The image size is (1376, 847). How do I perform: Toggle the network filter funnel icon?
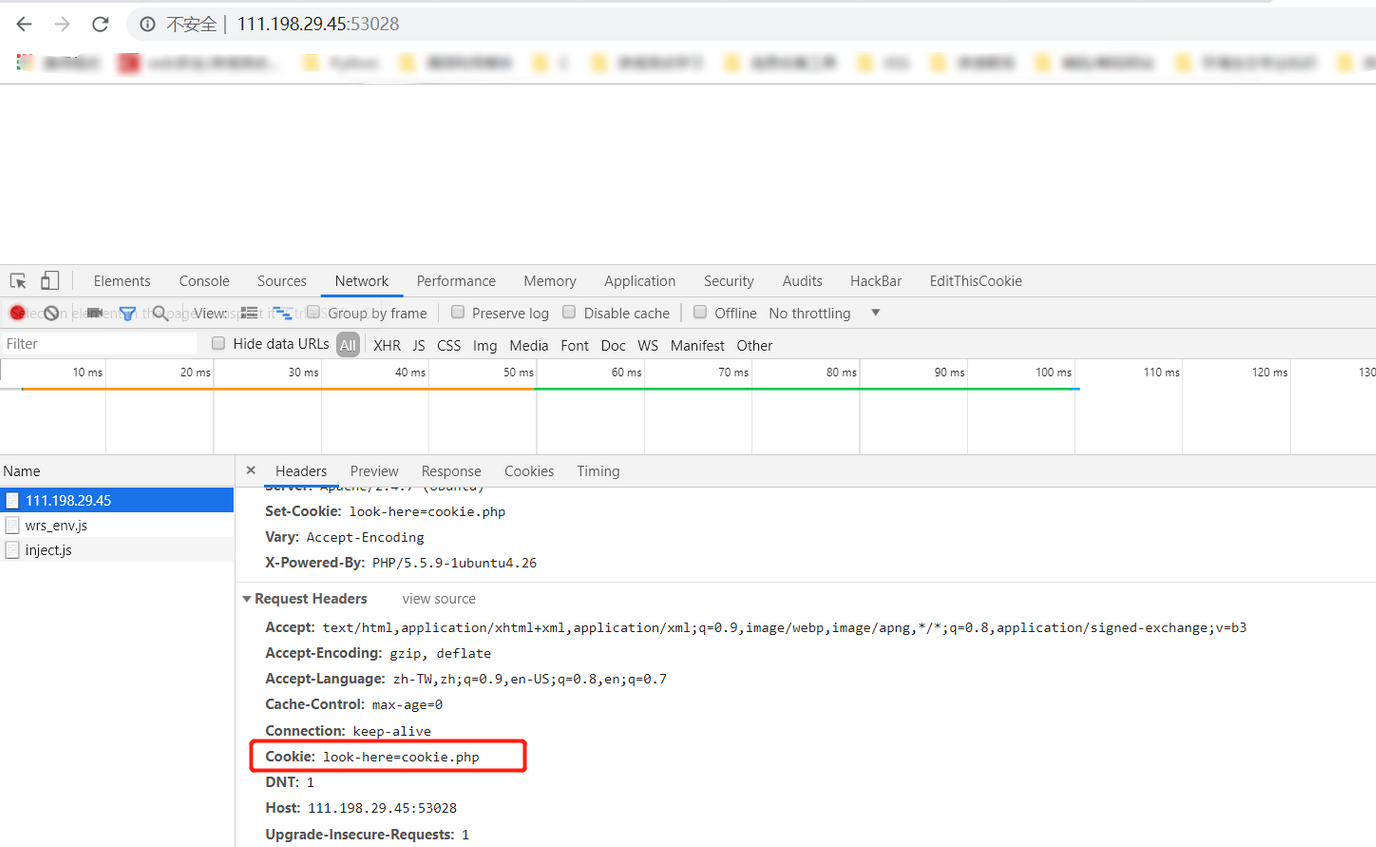click(x=128, y=313)
